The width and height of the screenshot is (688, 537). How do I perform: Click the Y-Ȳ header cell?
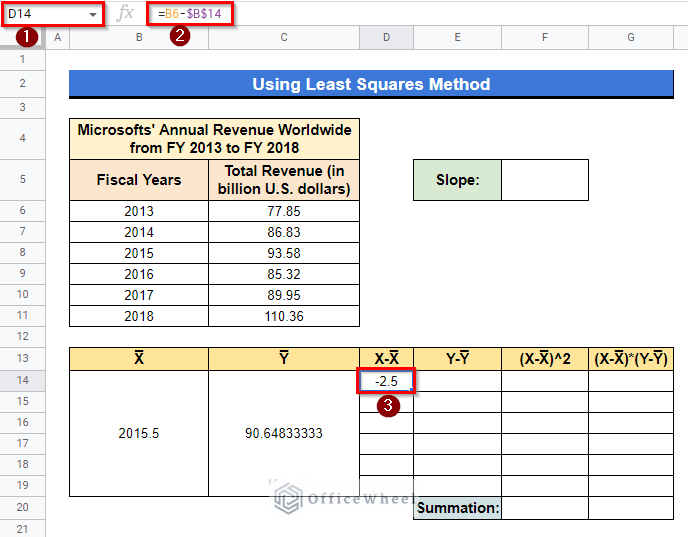pyautogui.click(x=457, y=359)
